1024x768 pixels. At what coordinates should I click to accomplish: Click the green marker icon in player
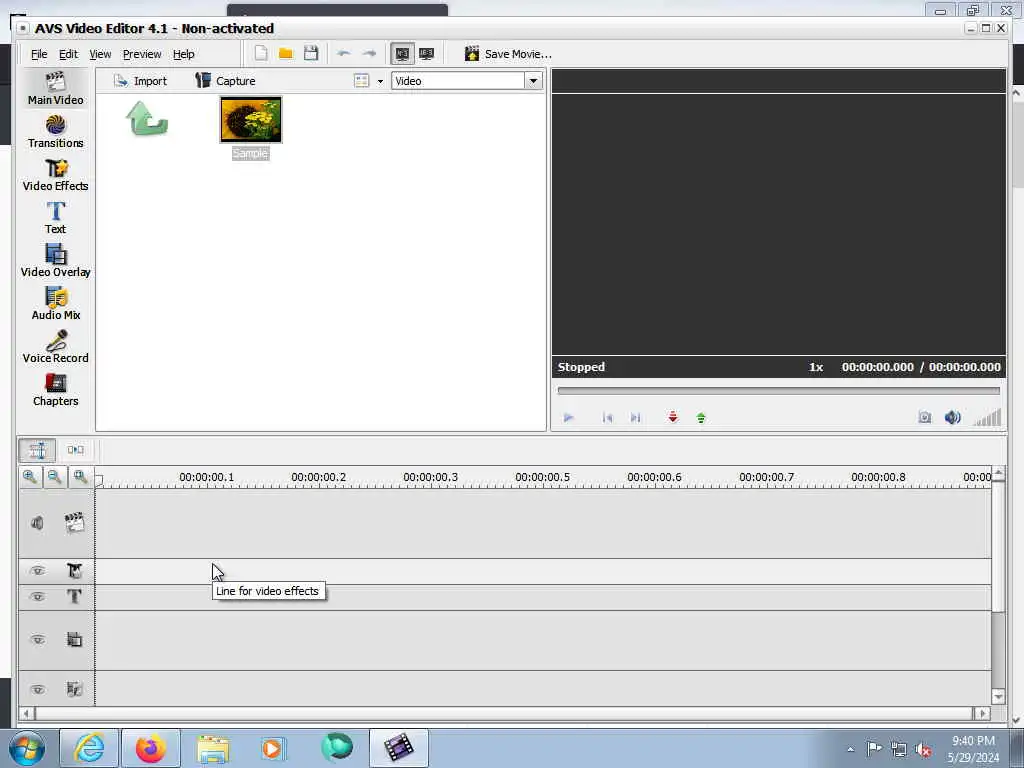pyautogui.click(x=701, y=417)
